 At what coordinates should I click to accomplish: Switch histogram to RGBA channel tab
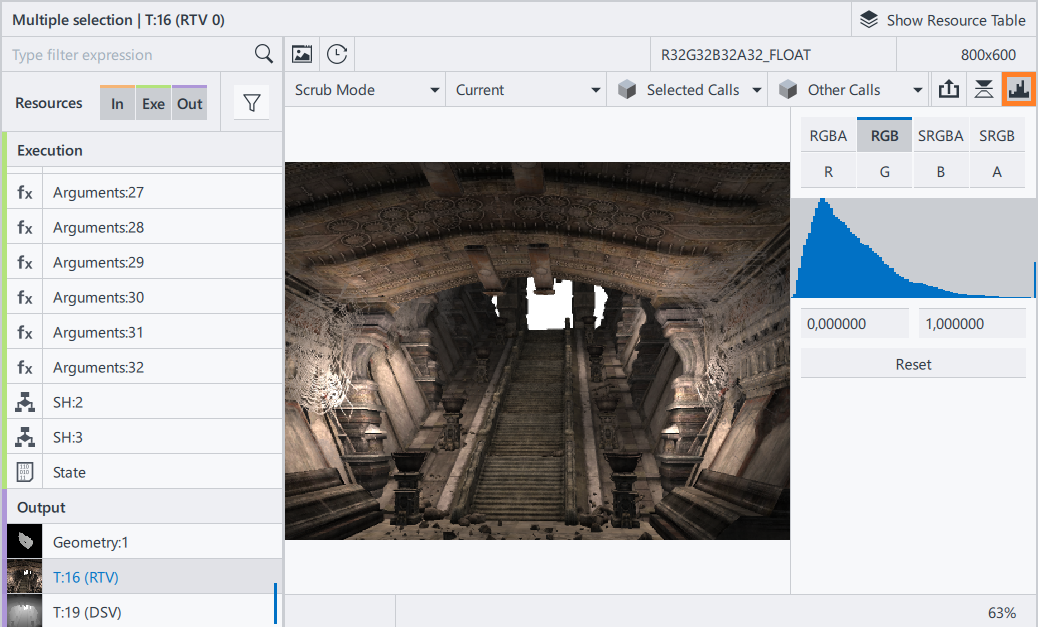(x=828, y=136)
